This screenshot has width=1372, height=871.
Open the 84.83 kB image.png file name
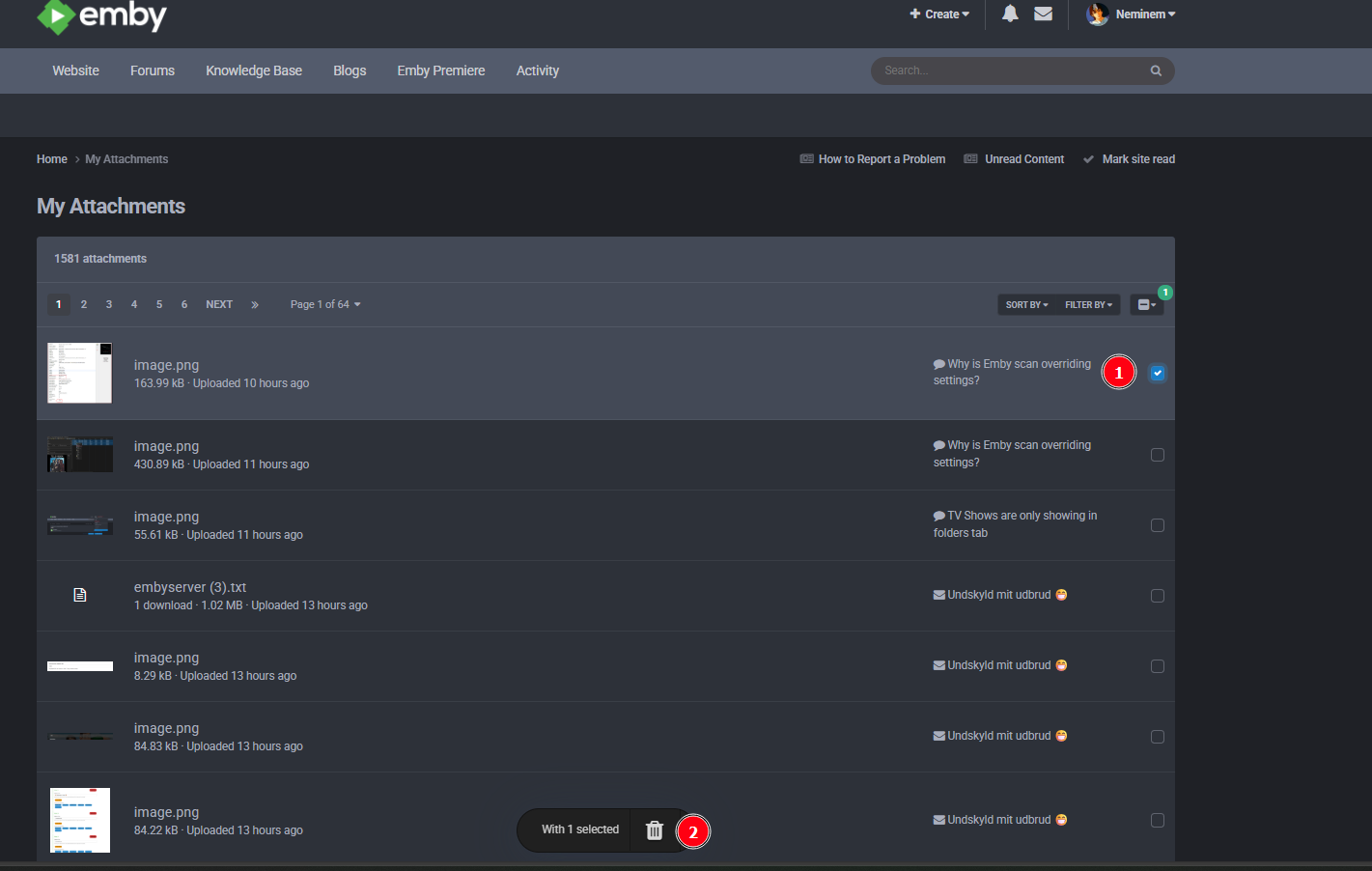coord(166,728)
